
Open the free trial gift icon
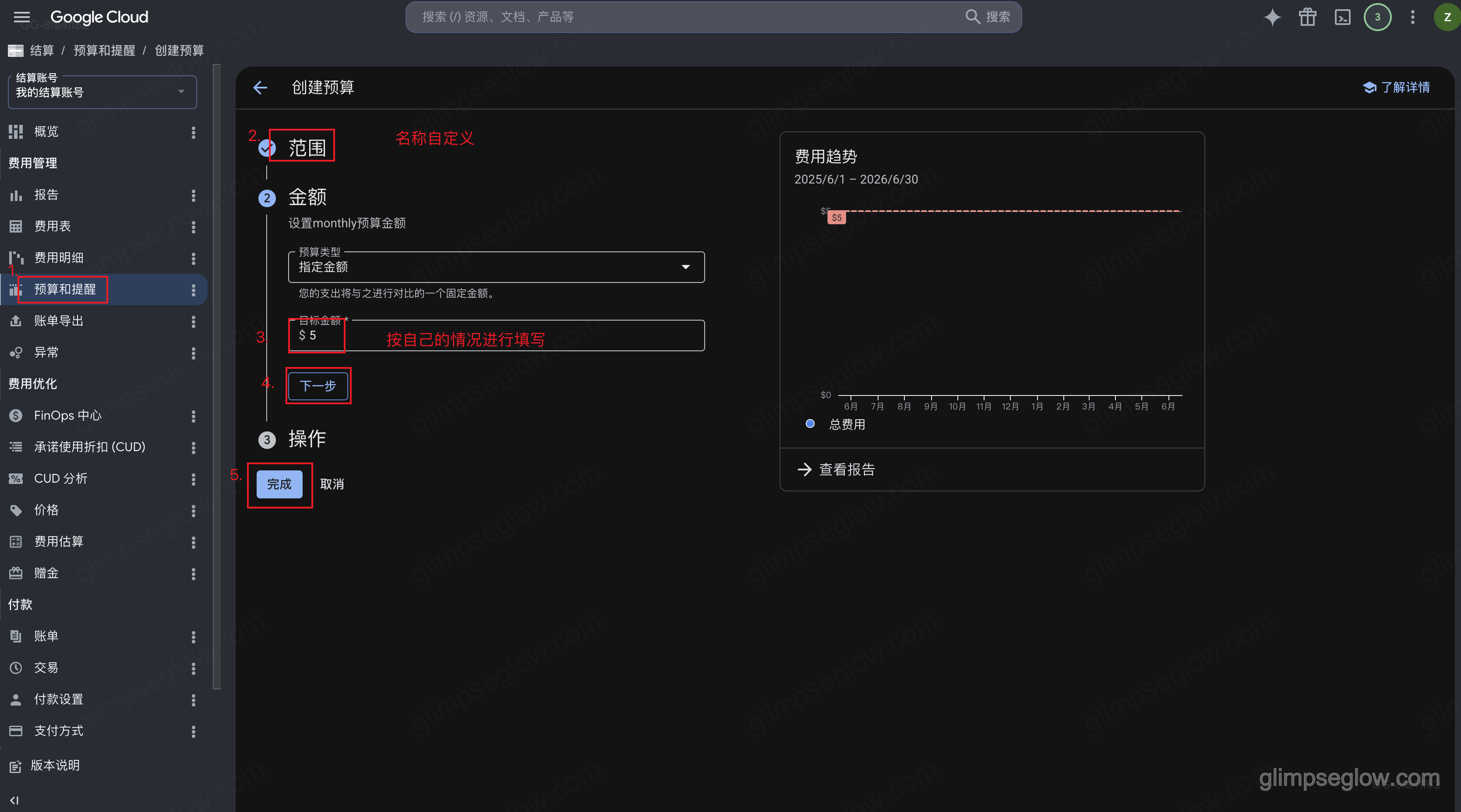[x=1307, y=17]
